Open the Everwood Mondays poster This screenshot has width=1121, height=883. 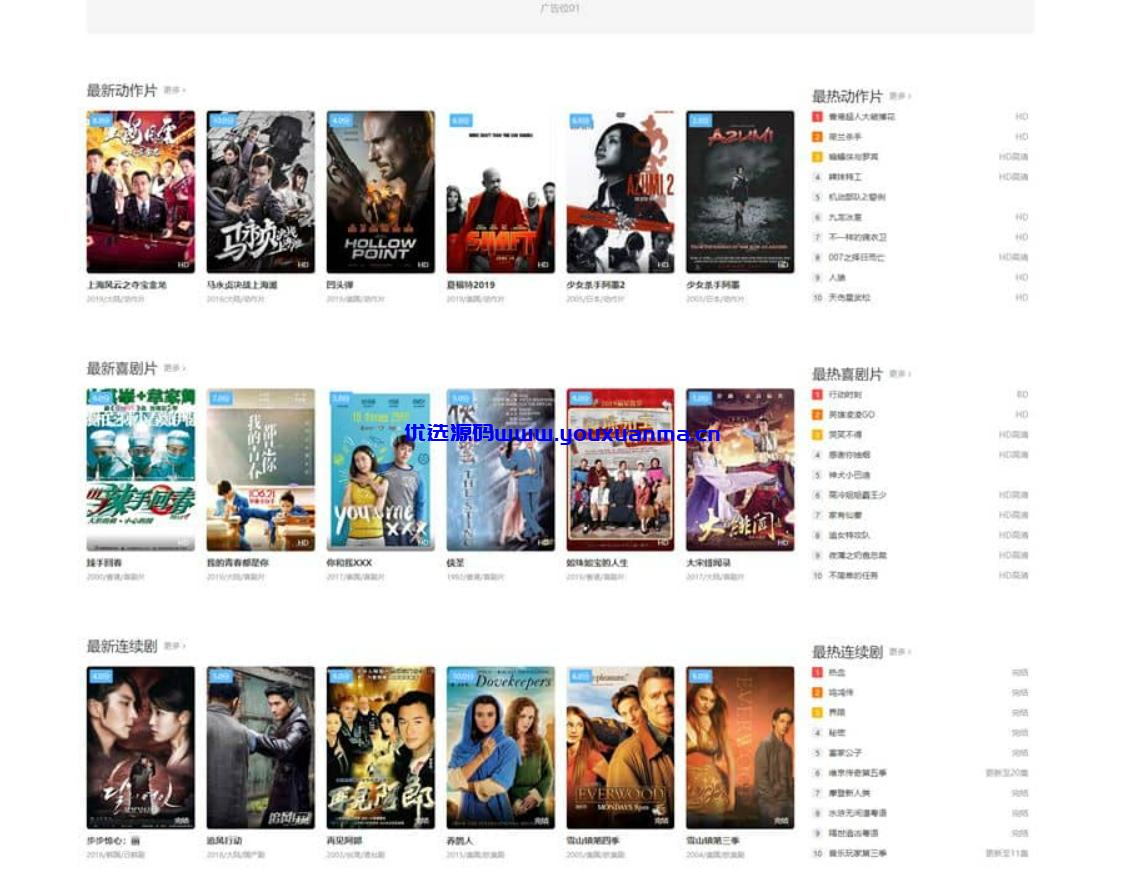point(621,748)
